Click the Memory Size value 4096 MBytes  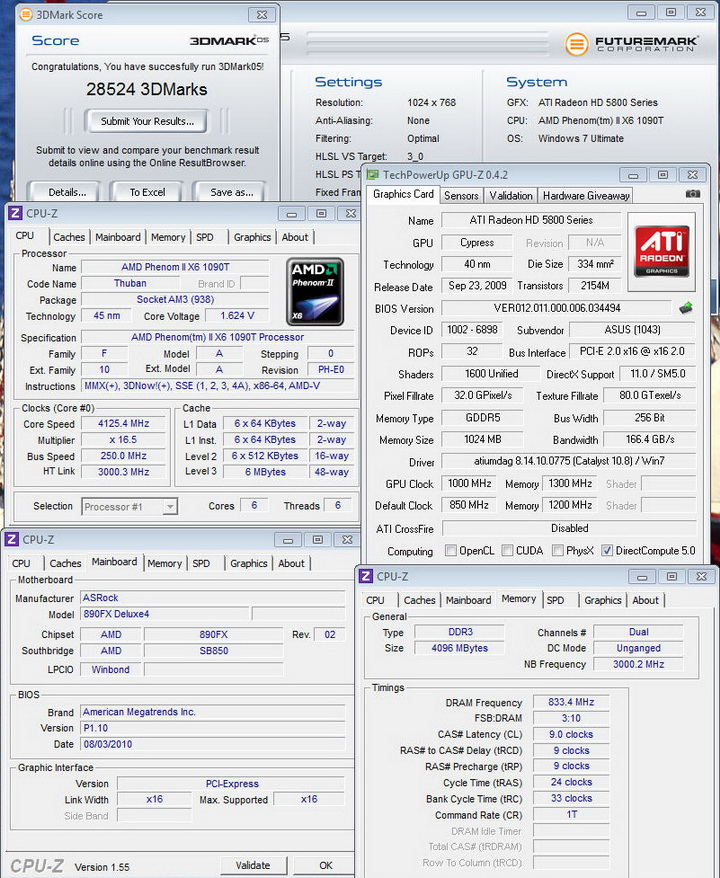coord(460,648)
